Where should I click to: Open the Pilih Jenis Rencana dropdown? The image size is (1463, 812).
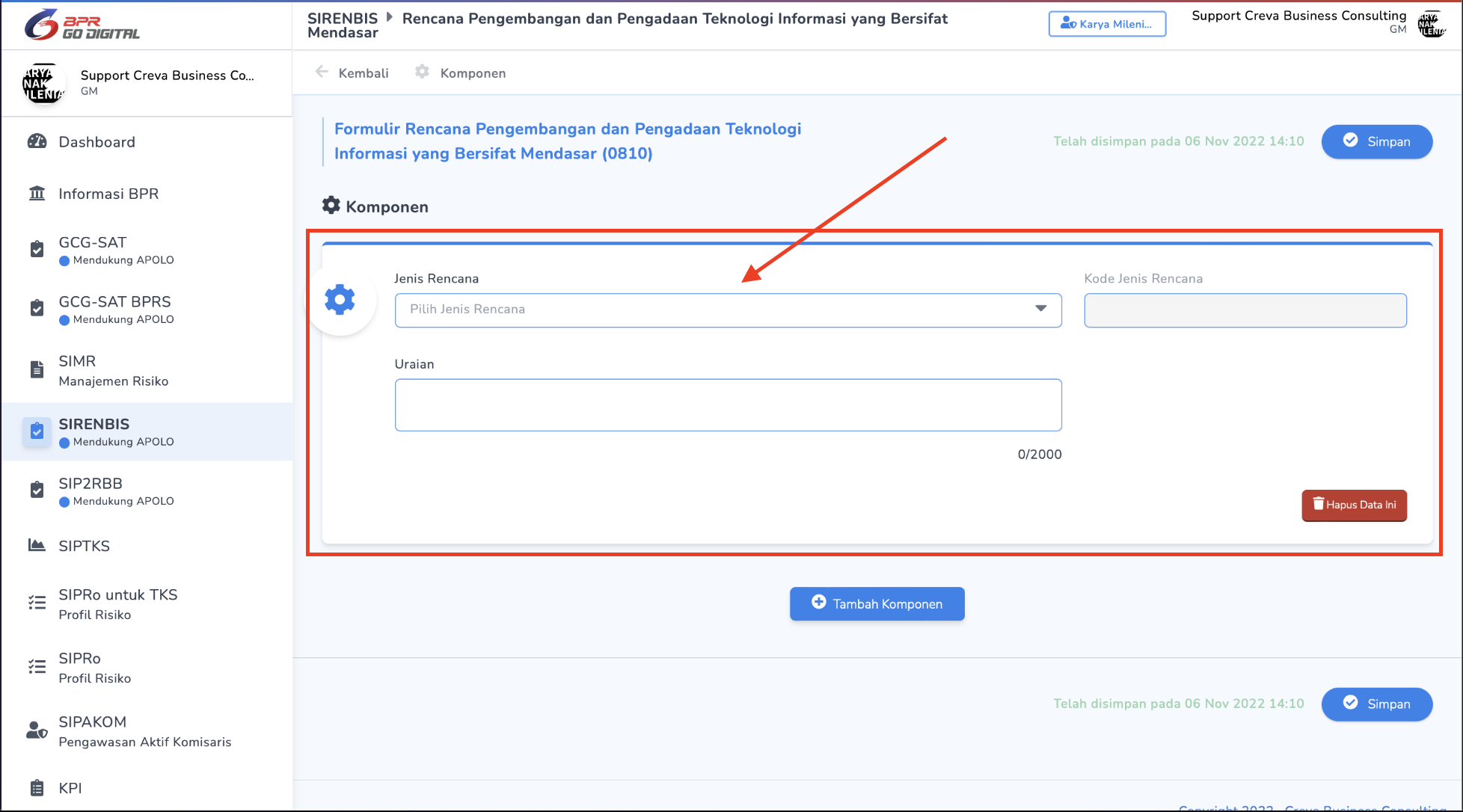tap(728, 310)
